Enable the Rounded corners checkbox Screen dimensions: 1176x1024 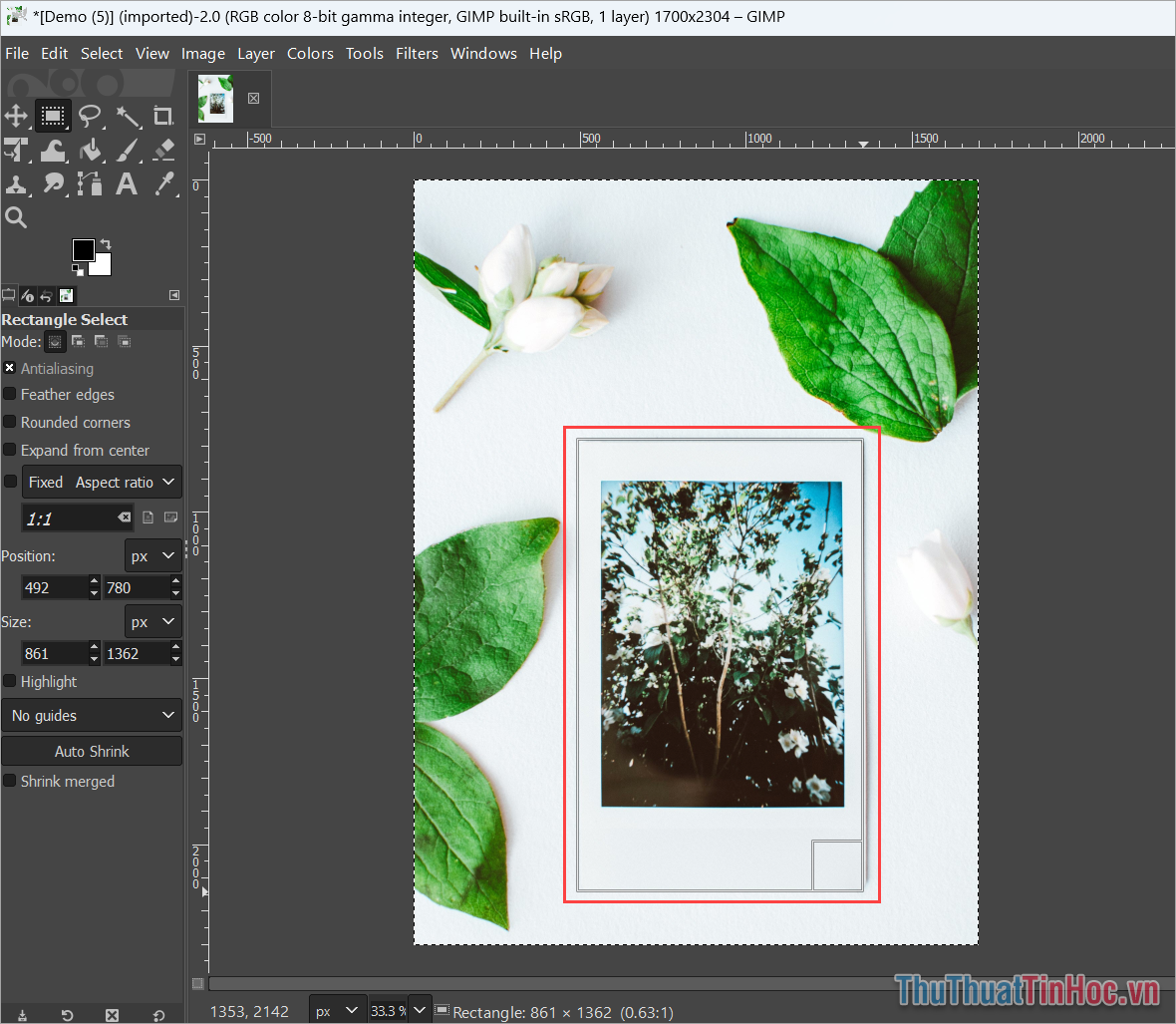click(x=10, y=422)
